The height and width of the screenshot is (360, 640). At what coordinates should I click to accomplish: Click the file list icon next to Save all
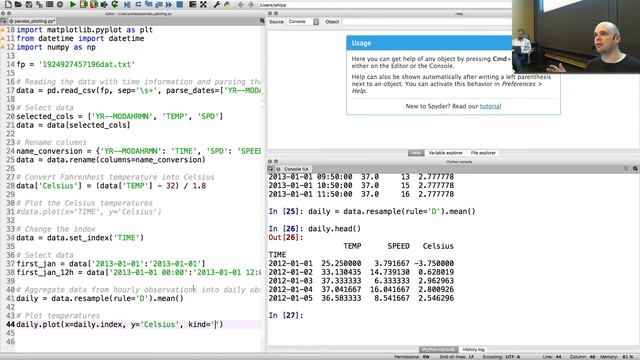pos(49,4)
